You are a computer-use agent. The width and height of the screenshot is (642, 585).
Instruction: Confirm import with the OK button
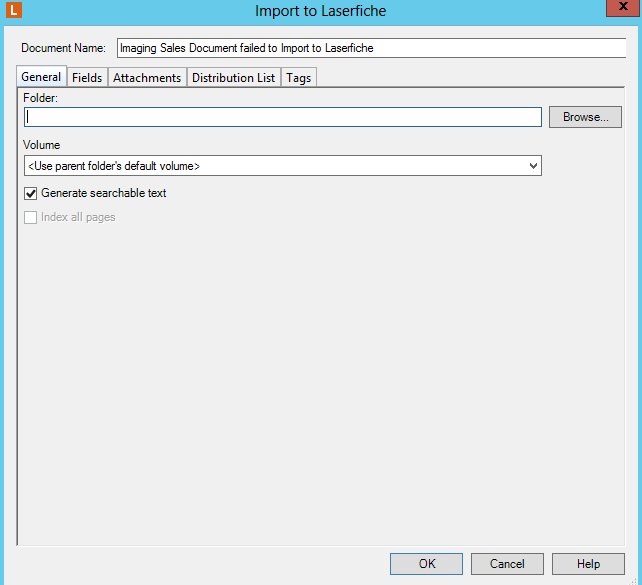[426, 564]
